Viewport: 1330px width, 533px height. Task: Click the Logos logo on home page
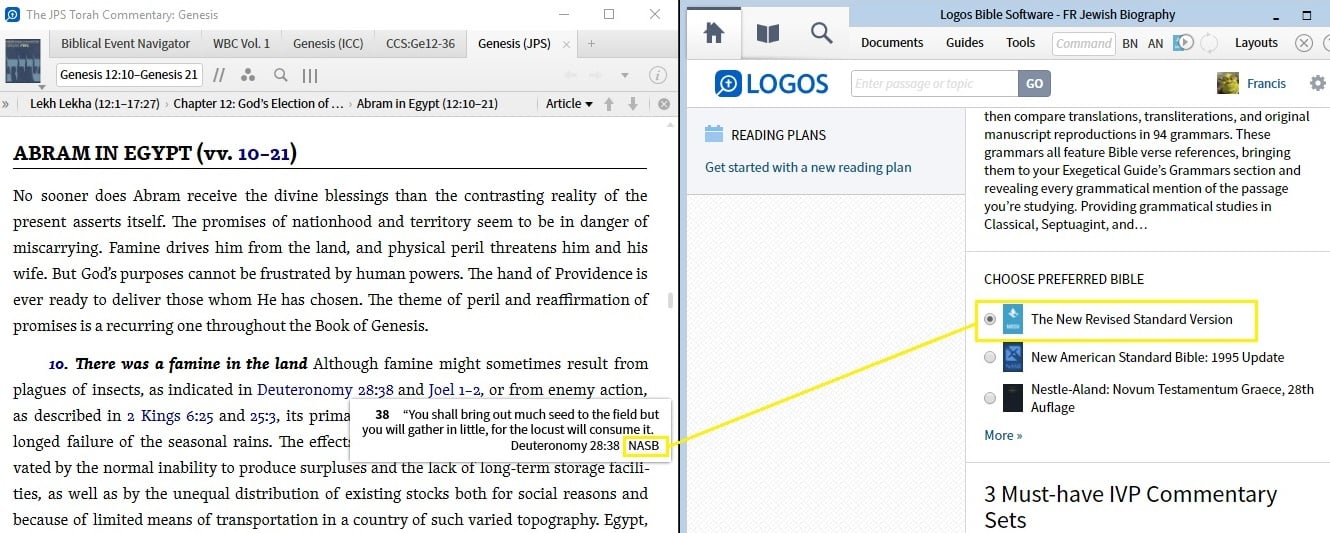(772, 84)
